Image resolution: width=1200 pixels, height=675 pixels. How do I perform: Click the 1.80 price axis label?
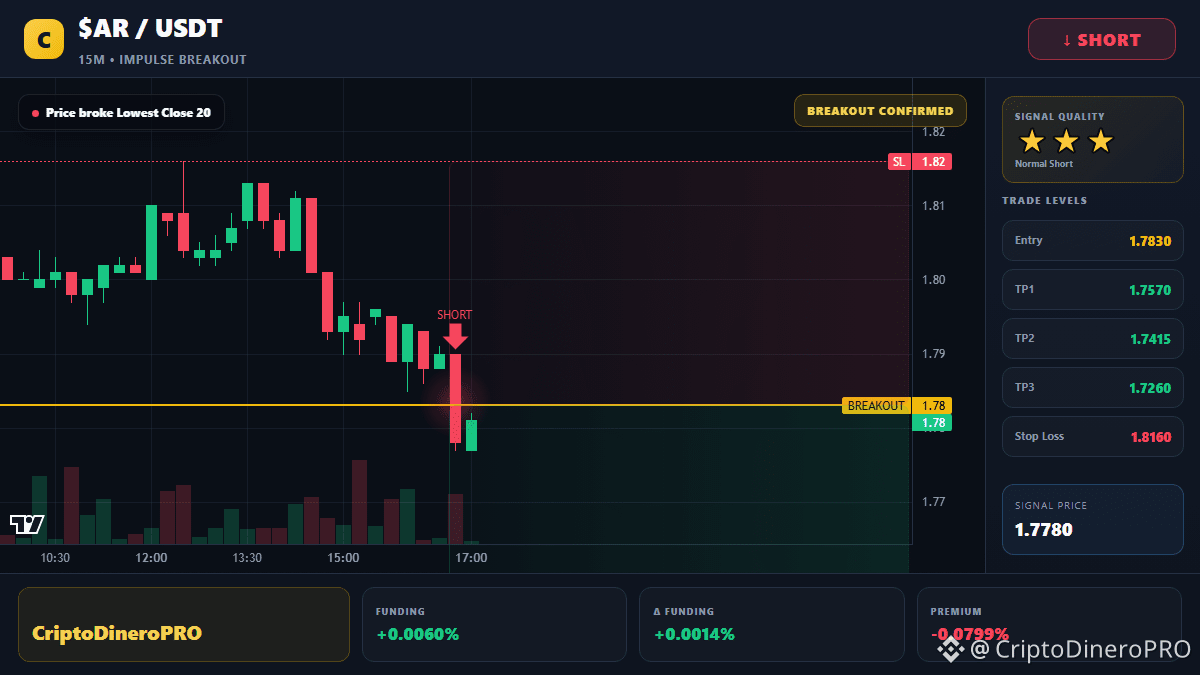click(x=933, y=280)
